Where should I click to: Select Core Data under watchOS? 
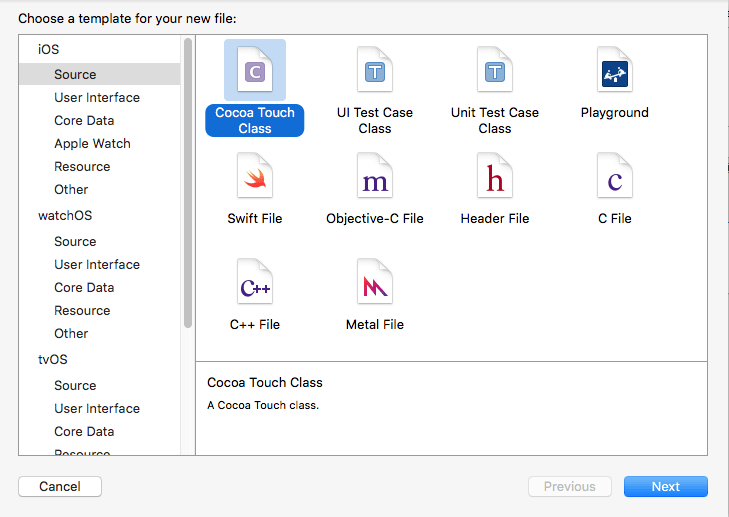84,288
